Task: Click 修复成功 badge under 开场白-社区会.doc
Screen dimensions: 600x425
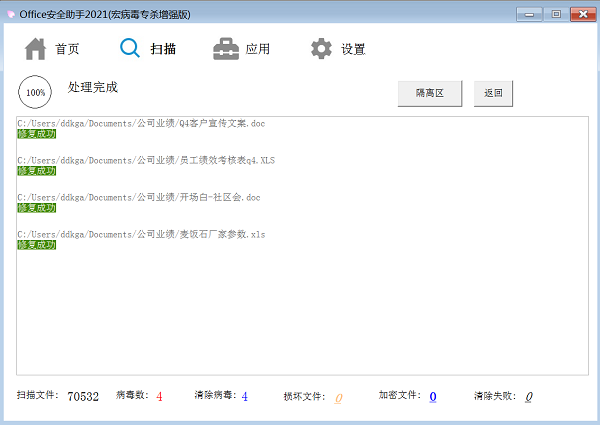Action: 37,208
